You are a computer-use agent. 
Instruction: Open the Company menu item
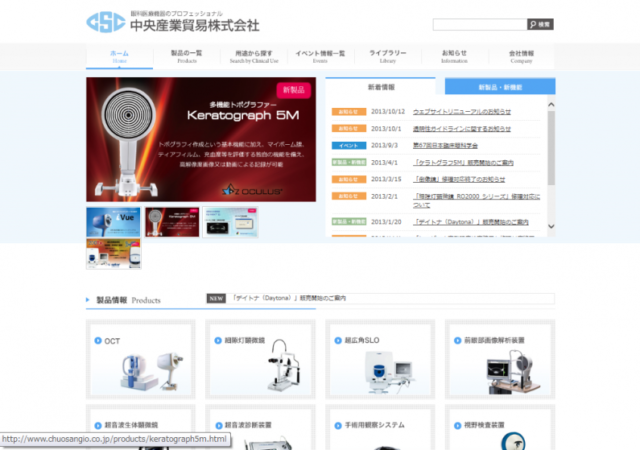pyautogui.click(x=521, y=56)
